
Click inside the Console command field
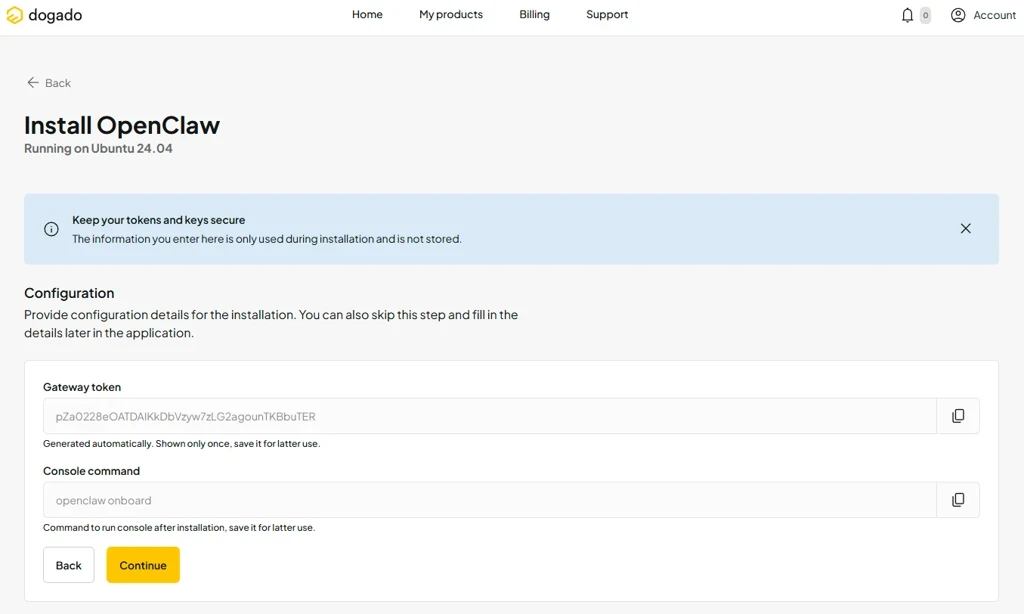[490, 500]
